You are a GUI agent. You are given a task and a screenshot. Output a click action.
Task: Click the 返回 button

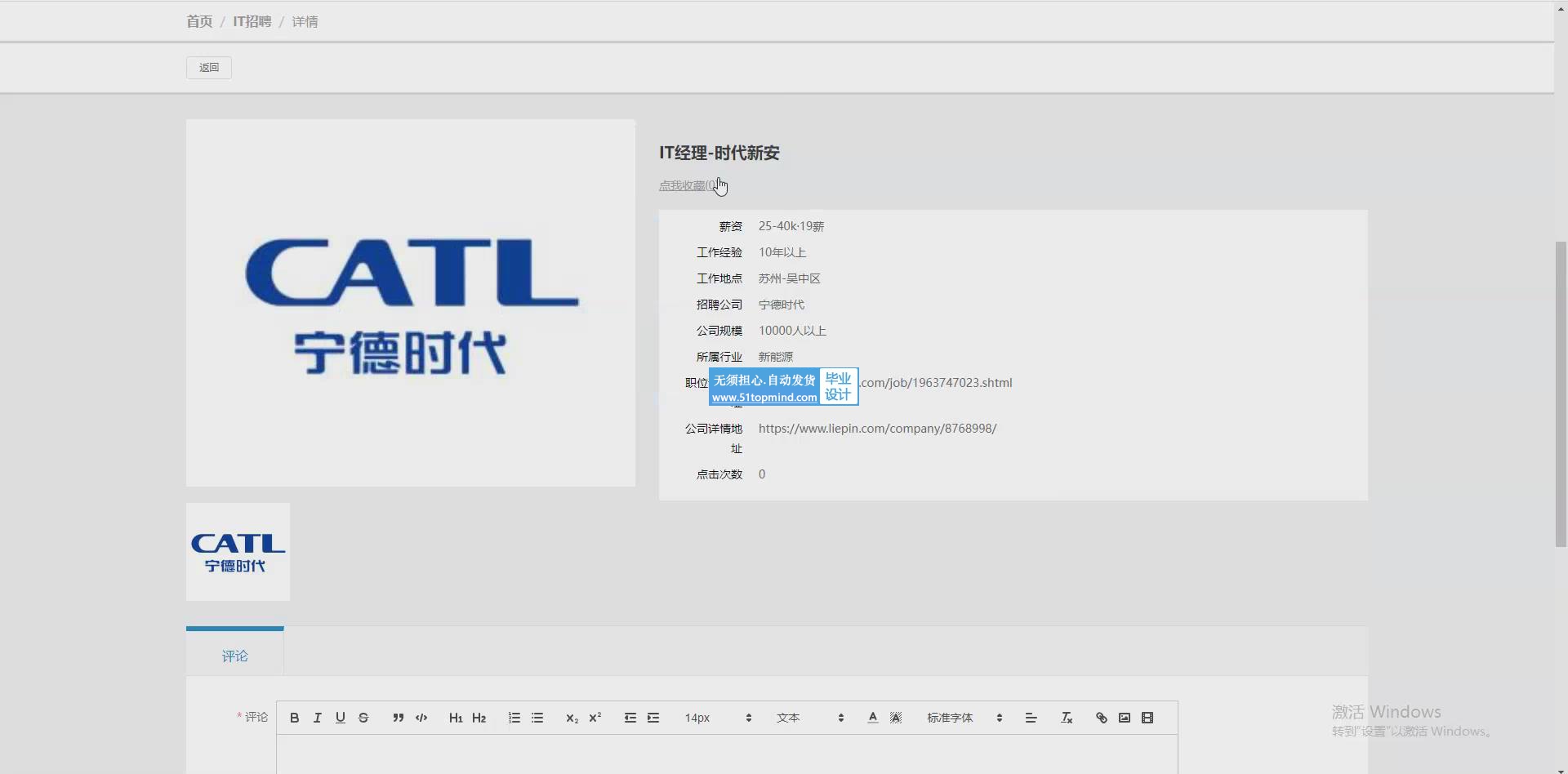pyautogui.click(x=209, y=68)
